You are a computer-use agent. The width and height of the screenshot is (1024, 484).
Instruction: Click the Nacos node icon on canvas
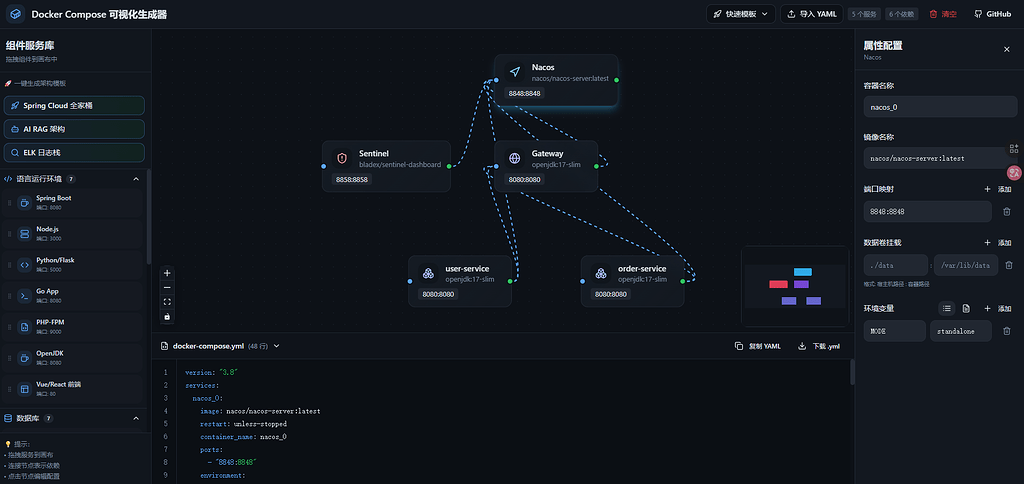[x=515, y=72]
